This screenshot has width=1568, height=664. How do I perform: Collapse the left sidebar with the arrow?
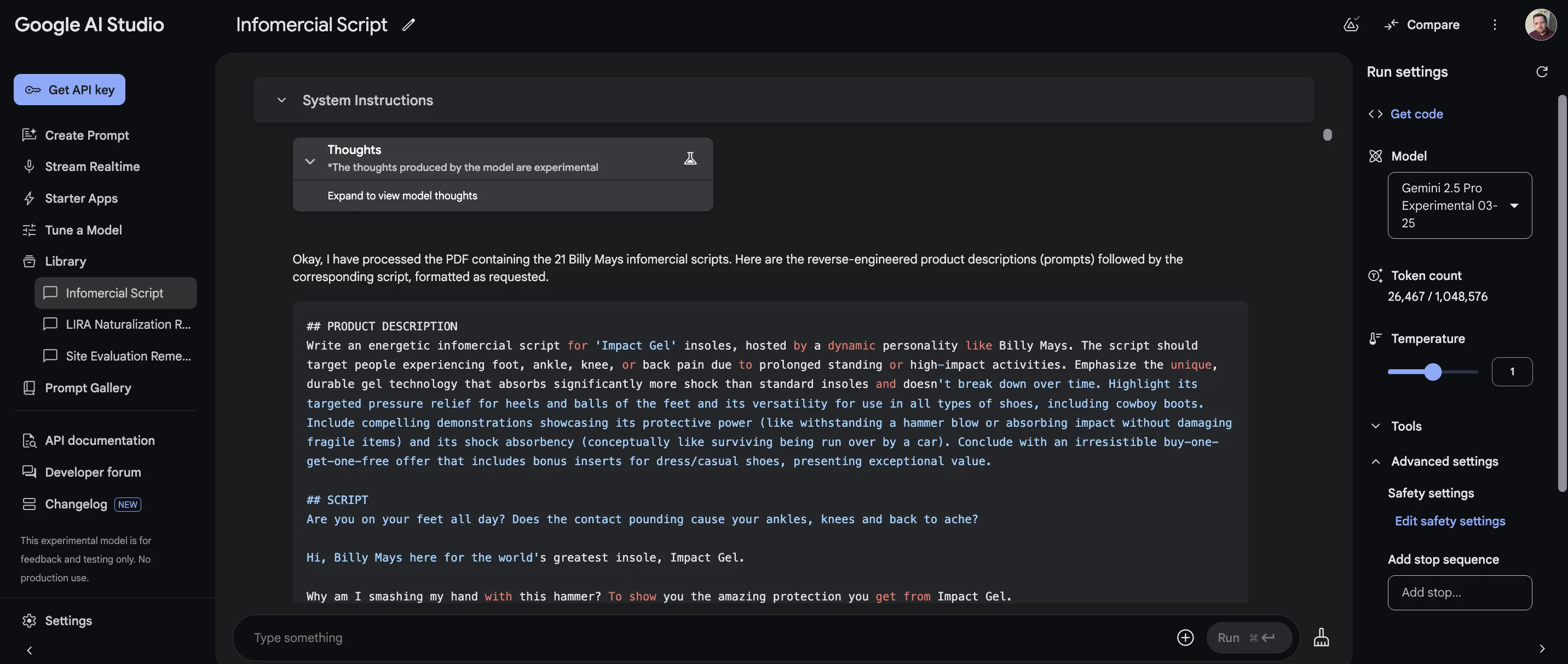pyautogui.click(x=29, y=650)
